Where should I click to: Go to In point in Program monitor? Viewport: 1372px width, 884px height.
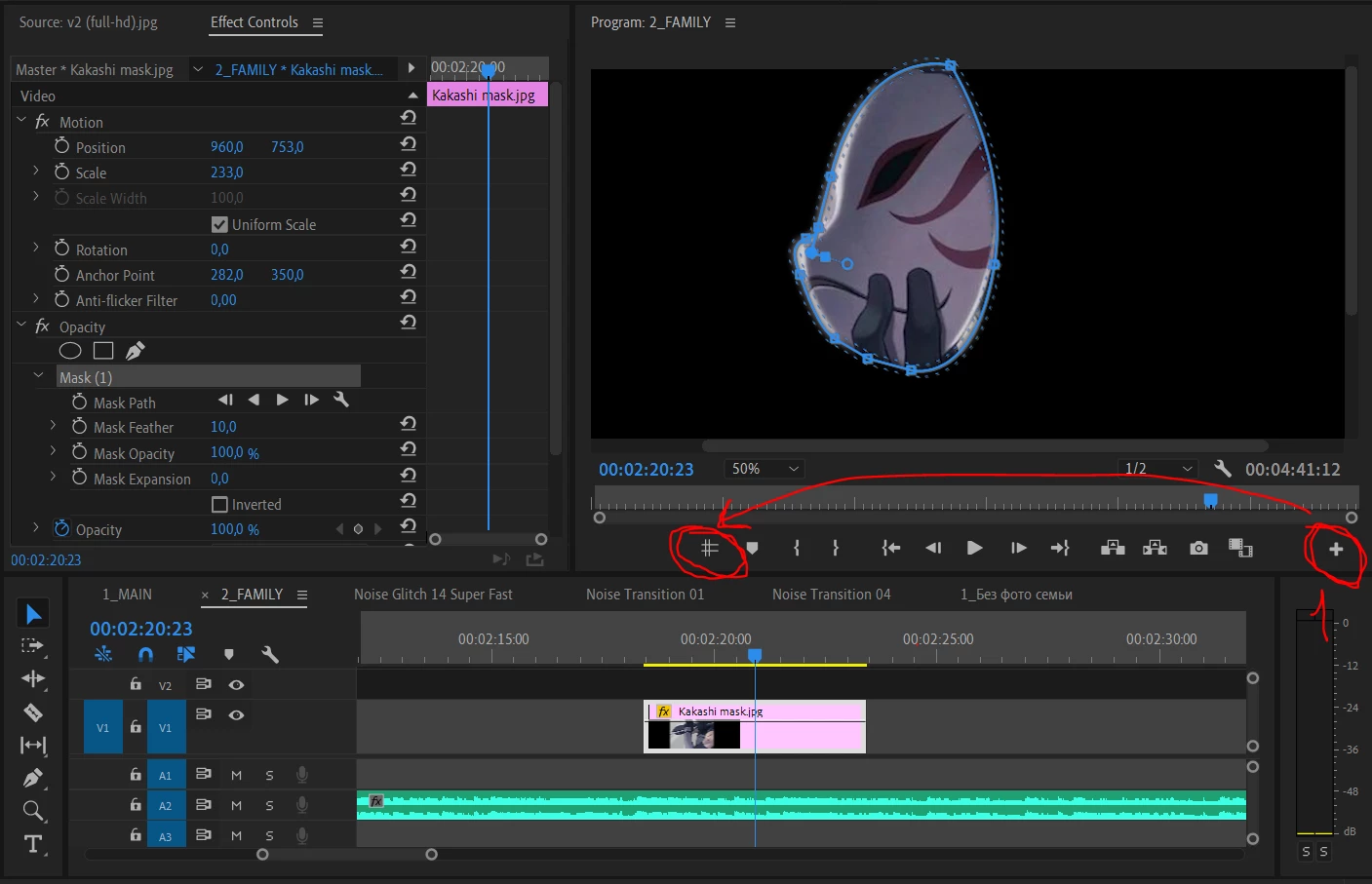[x=890, y=548]
